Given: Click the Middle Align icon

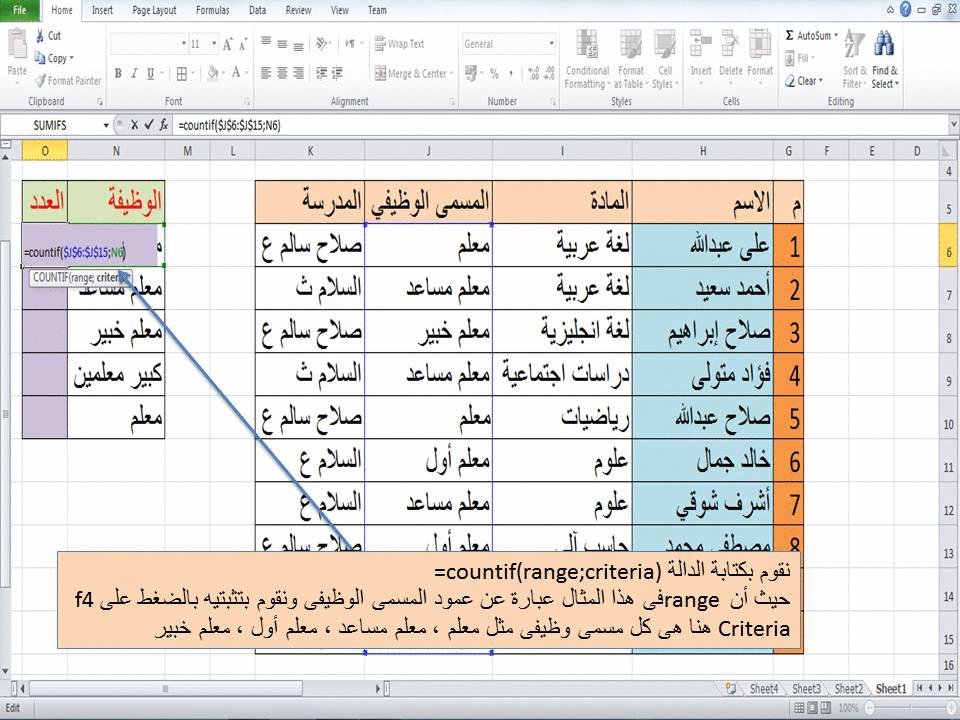Looking at the screenshot, I should [x=282, y=44].
